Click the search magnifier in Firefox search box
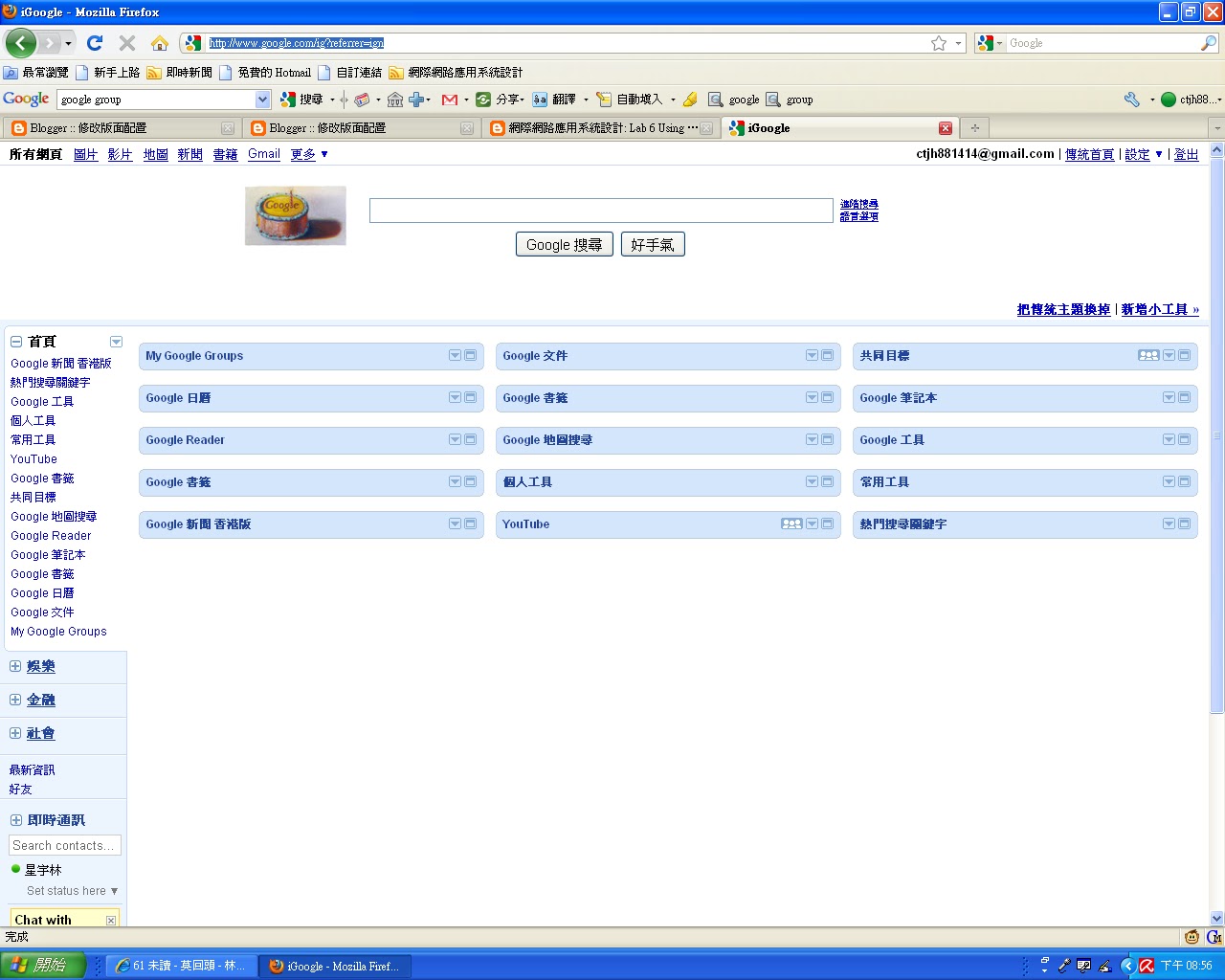1225x980 pixels. pos(1209,43)
